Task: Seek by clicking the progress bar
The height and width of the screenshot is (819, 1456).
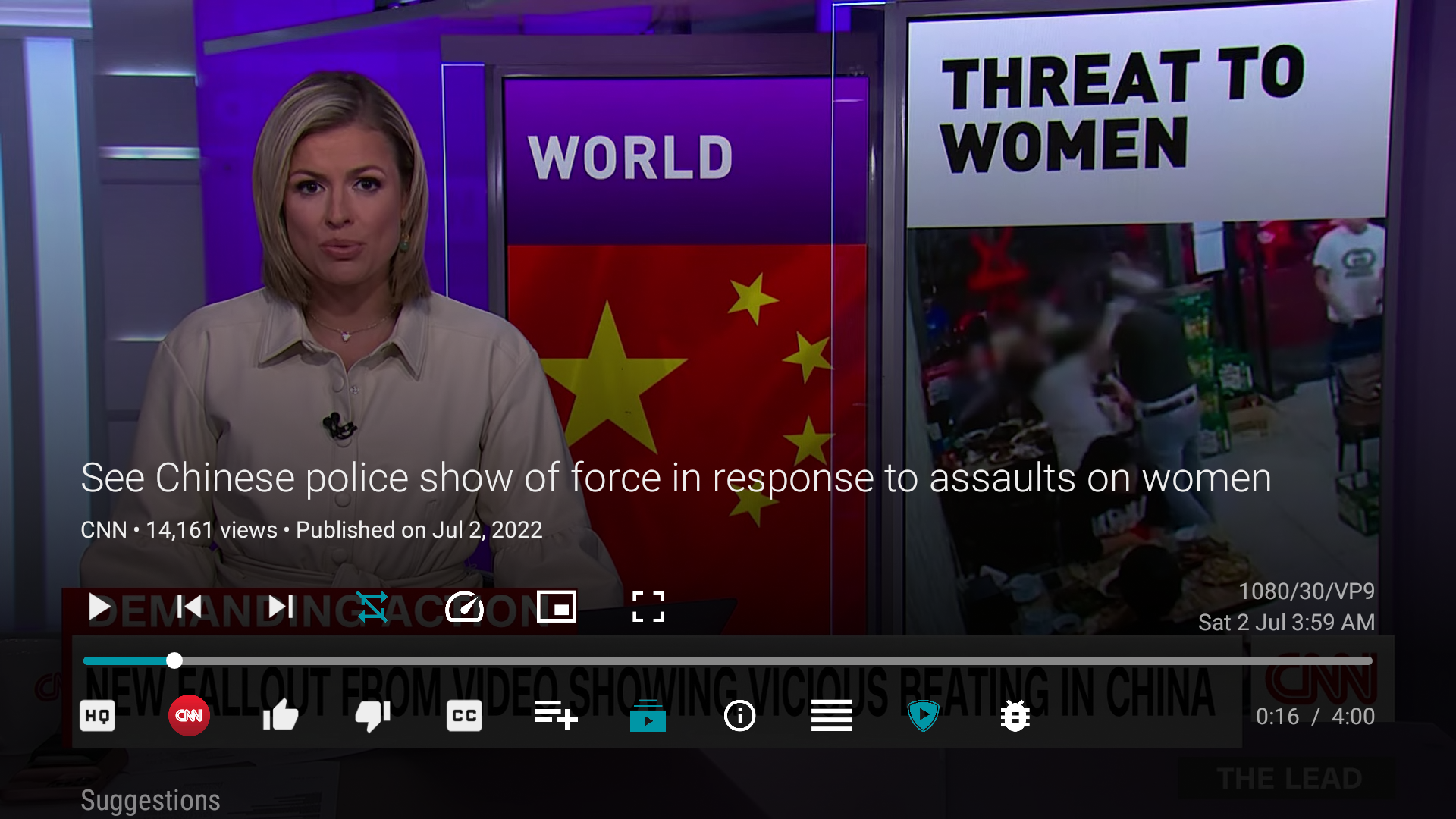Action: click(x=728, y=661)
